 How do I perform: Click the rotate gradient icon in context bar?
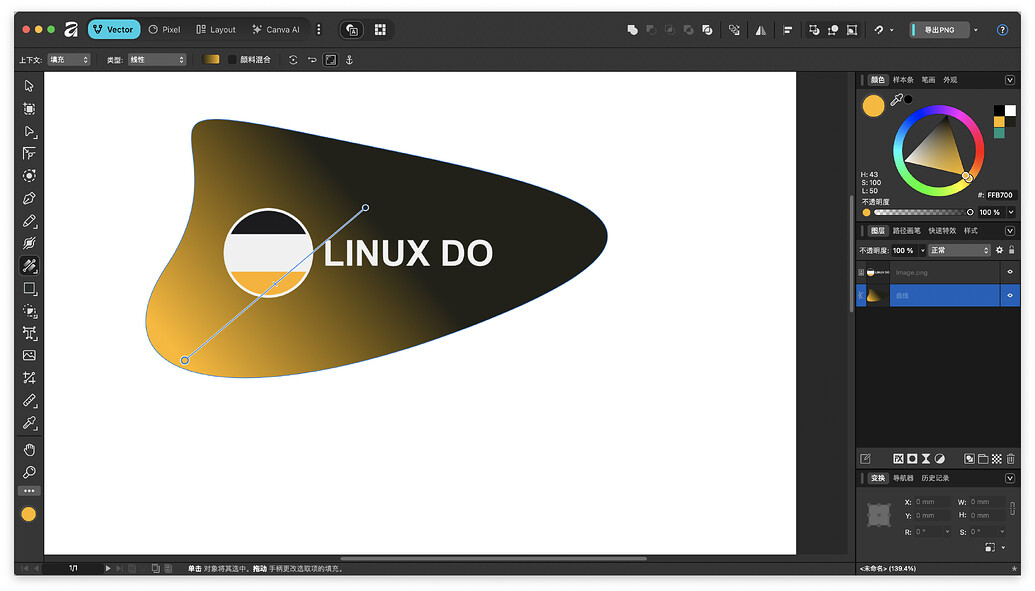pyautogui.click(x=293, y=60)
